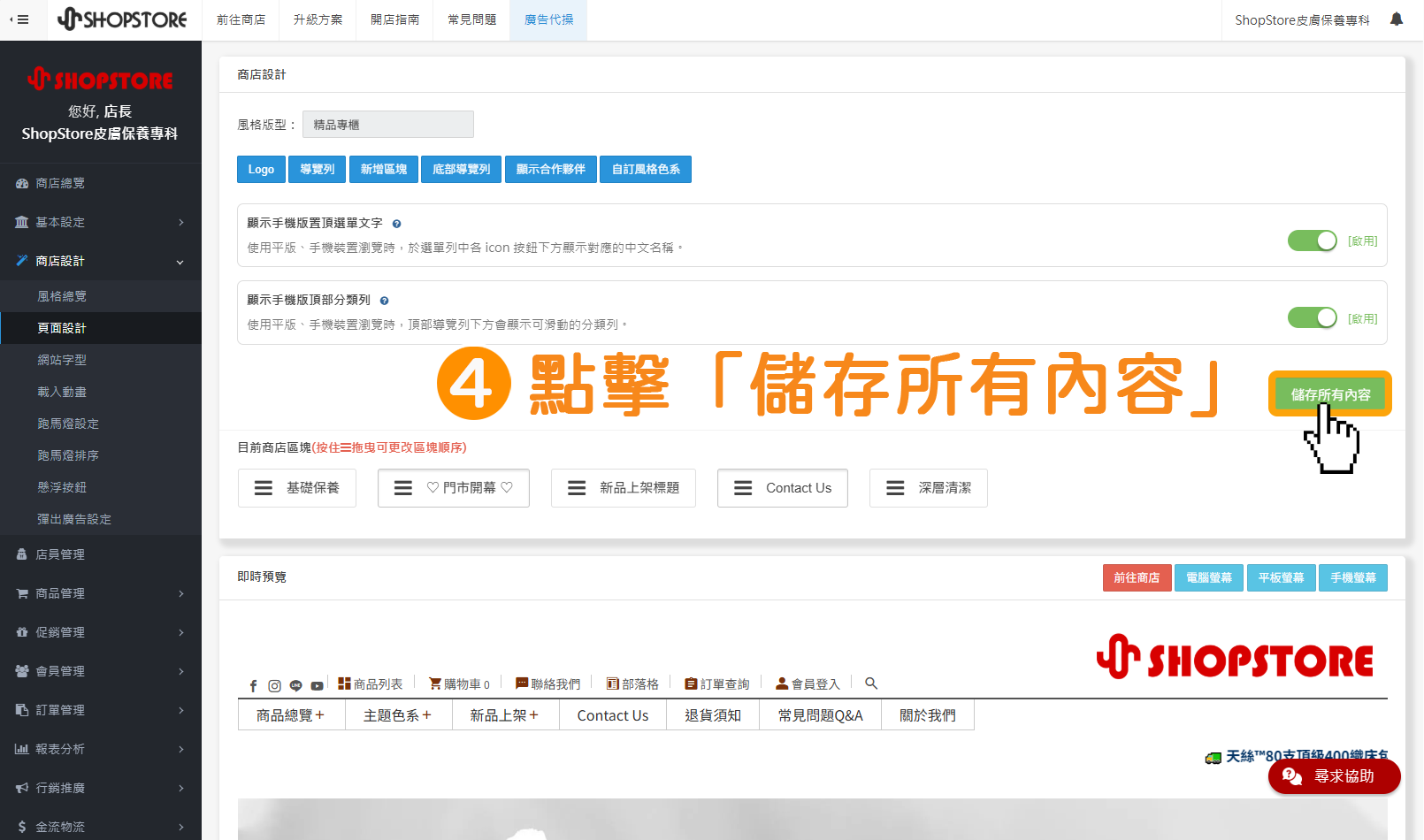Click the 店員管理 sidebar item

pyautogui.click(x=101, y=554)
